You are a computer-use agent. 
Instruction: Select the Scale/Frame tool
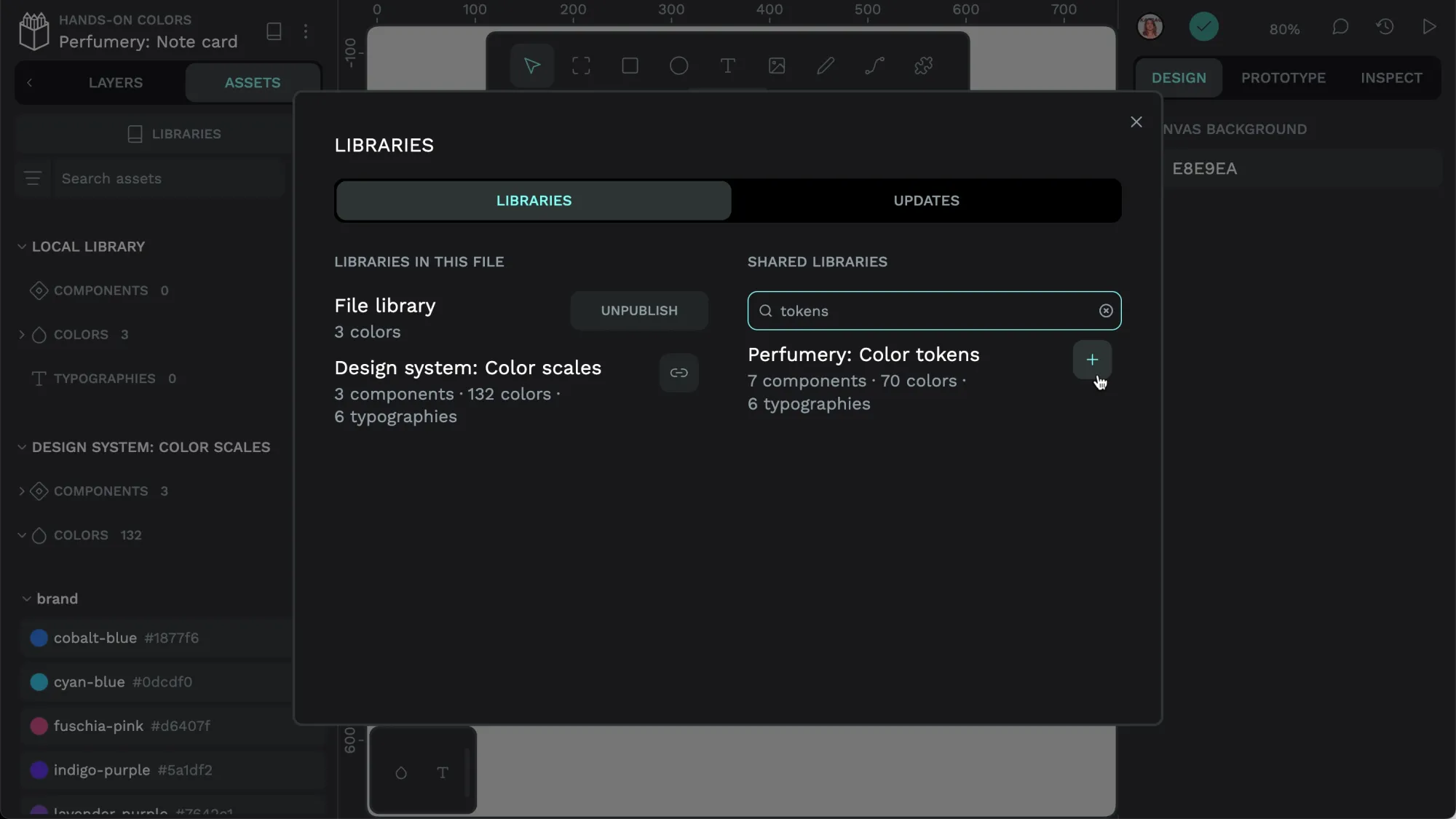pyautogui.click(x=581, y=65)
